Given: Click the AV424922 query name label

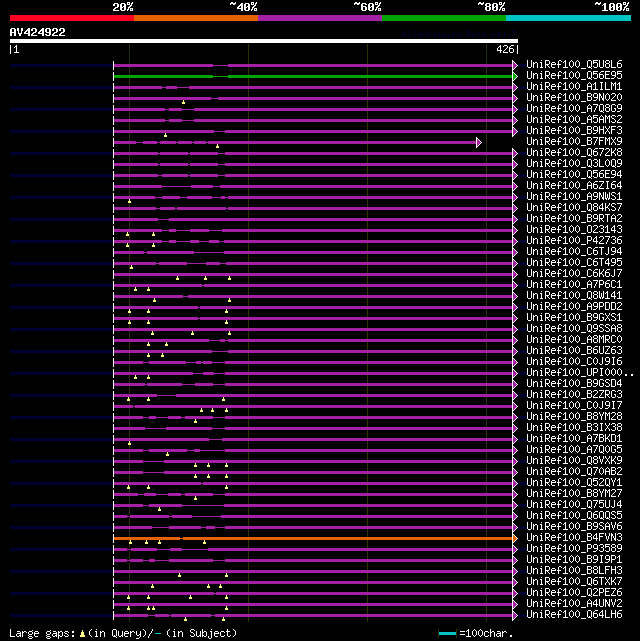Looking at the screenshot, I should coord(38,32).
